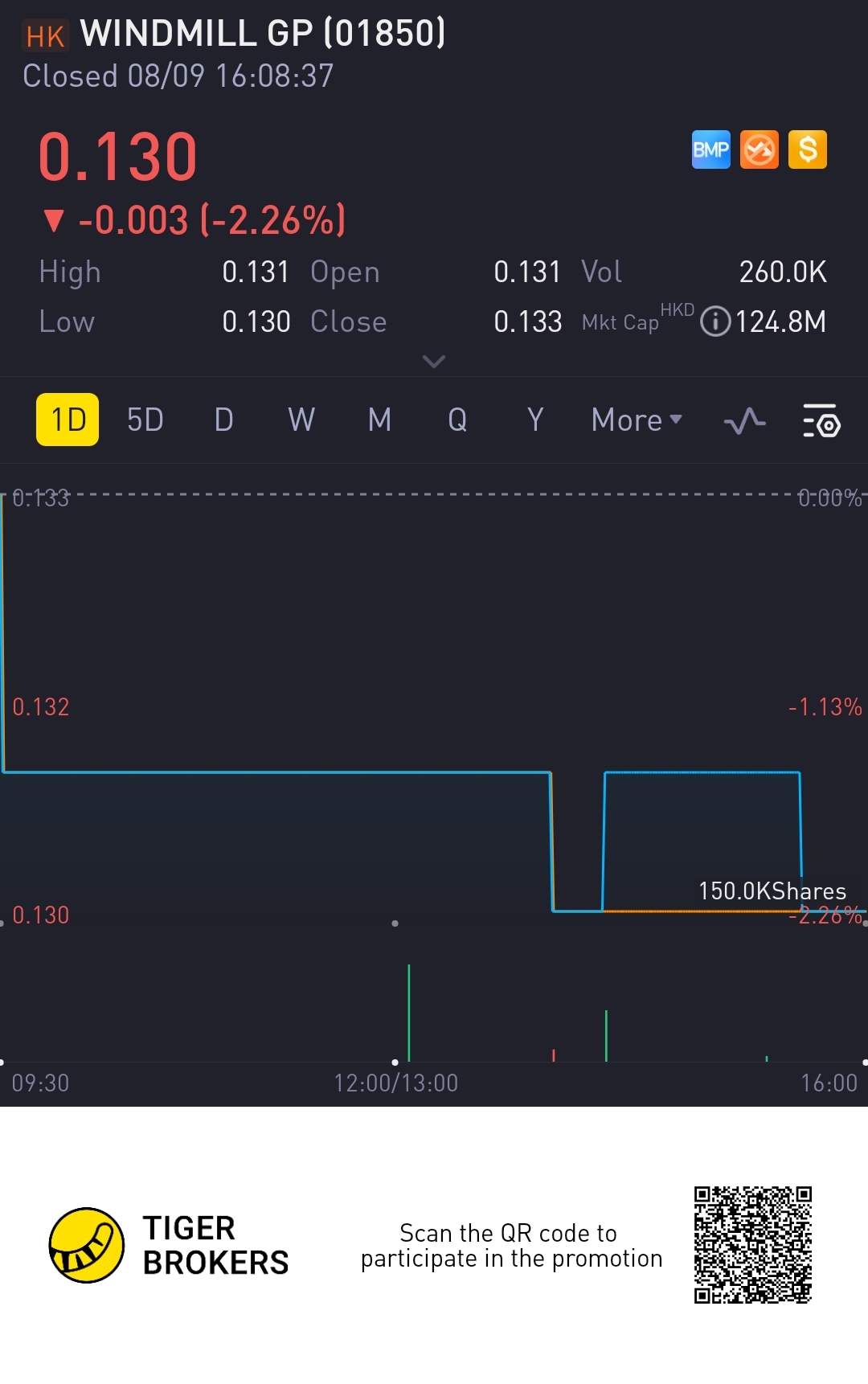
Task: Open the chart indicator waveform icon
Action: click(x=744, y=420)
